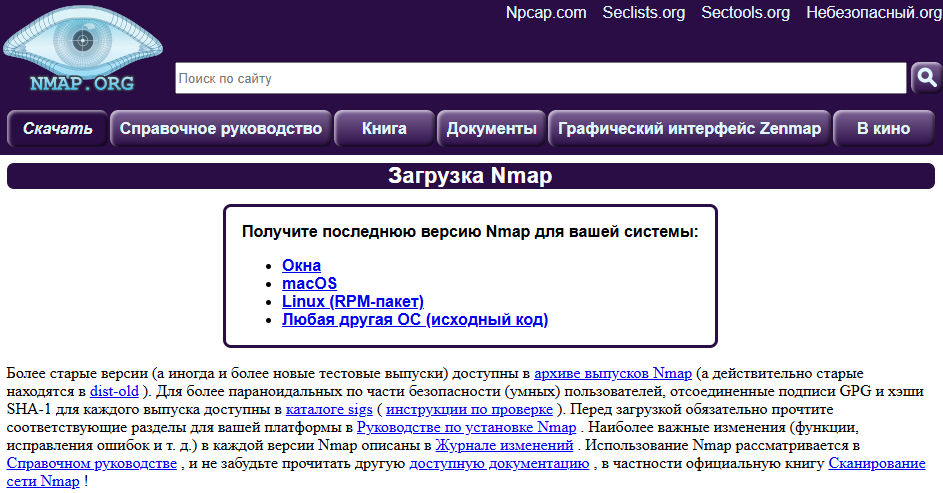Image resolution: width=943 pixels, height=493 pixels.
Task: Click Любая другая ОС (исходный код) link
Action: 415,319
